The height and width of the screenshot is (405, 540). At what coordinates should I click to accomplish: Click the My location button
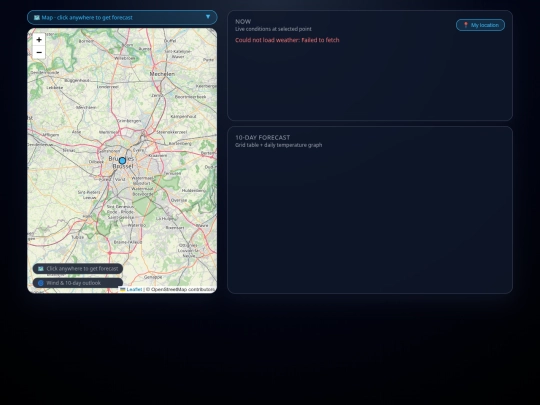tap(480, 25)
